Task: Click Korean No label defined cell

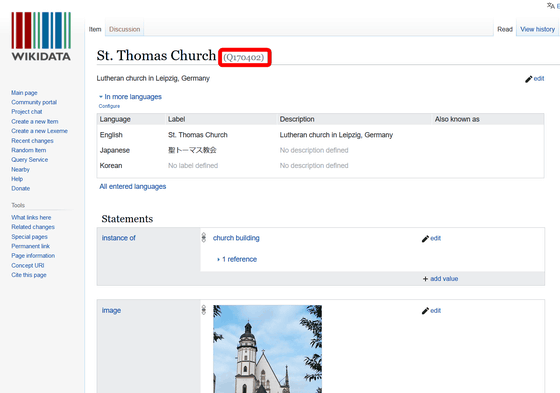Action: click(193, 166)
